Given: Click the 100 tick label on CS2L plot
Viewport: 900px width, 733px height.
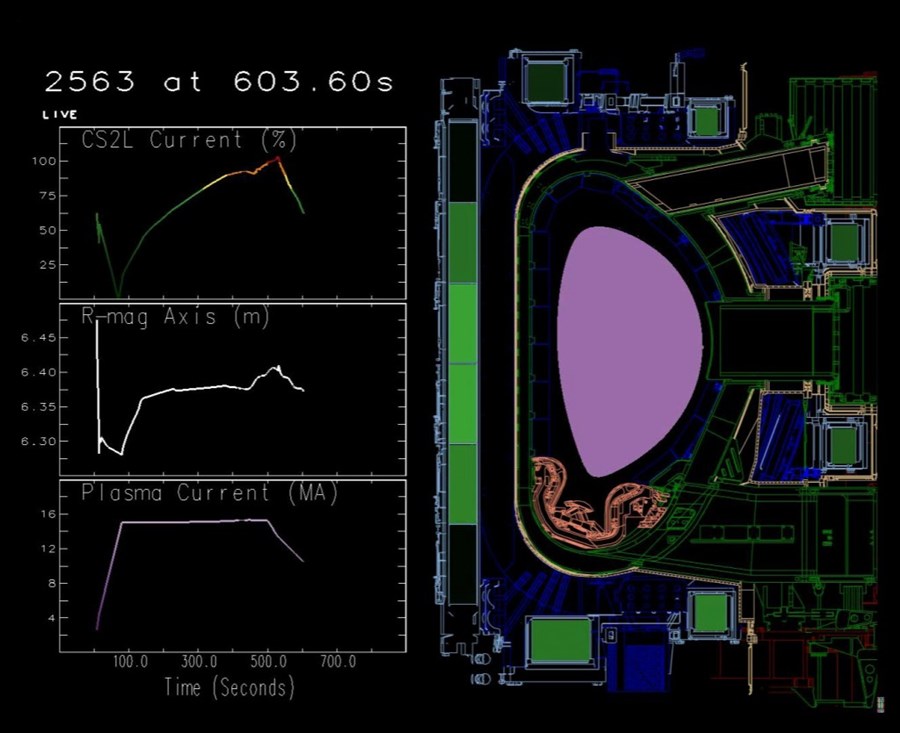Looking at the screenshot, I should pos(45,161).
